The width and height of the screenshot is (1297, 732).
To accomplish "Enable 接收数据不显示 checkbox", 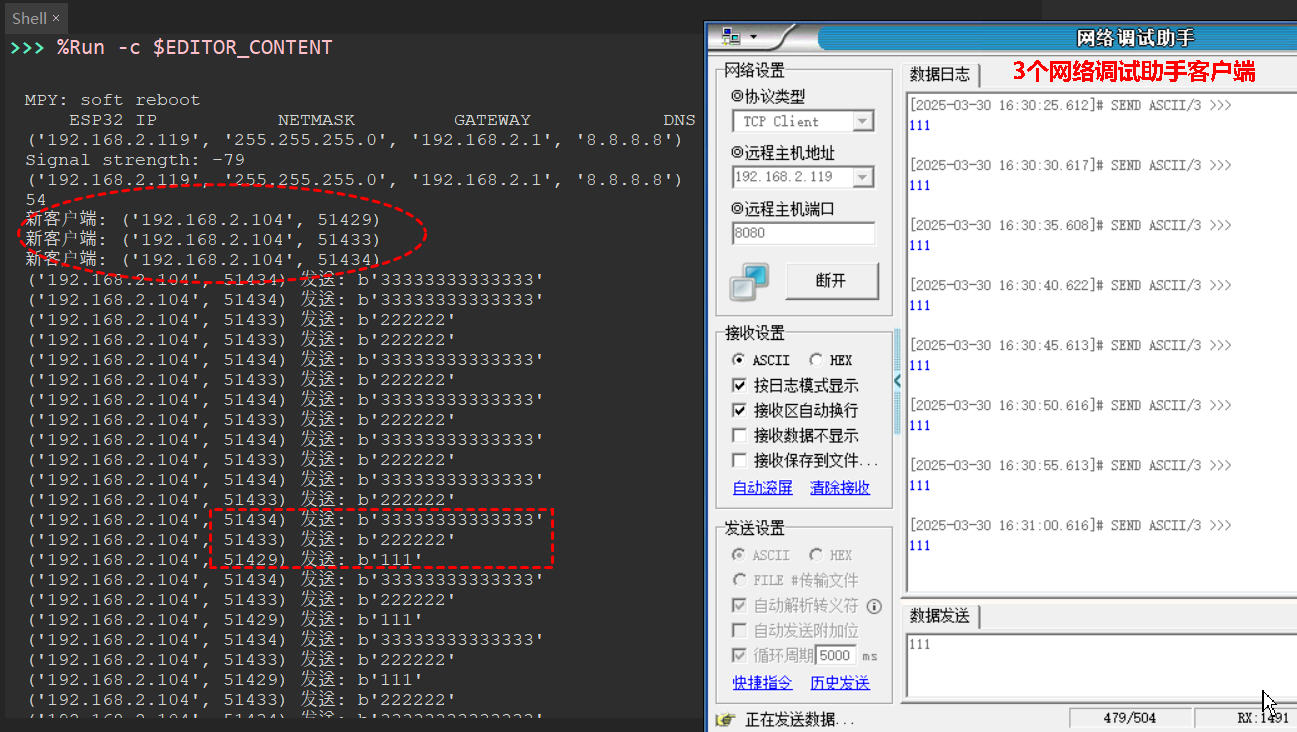I will coord(739,435).
